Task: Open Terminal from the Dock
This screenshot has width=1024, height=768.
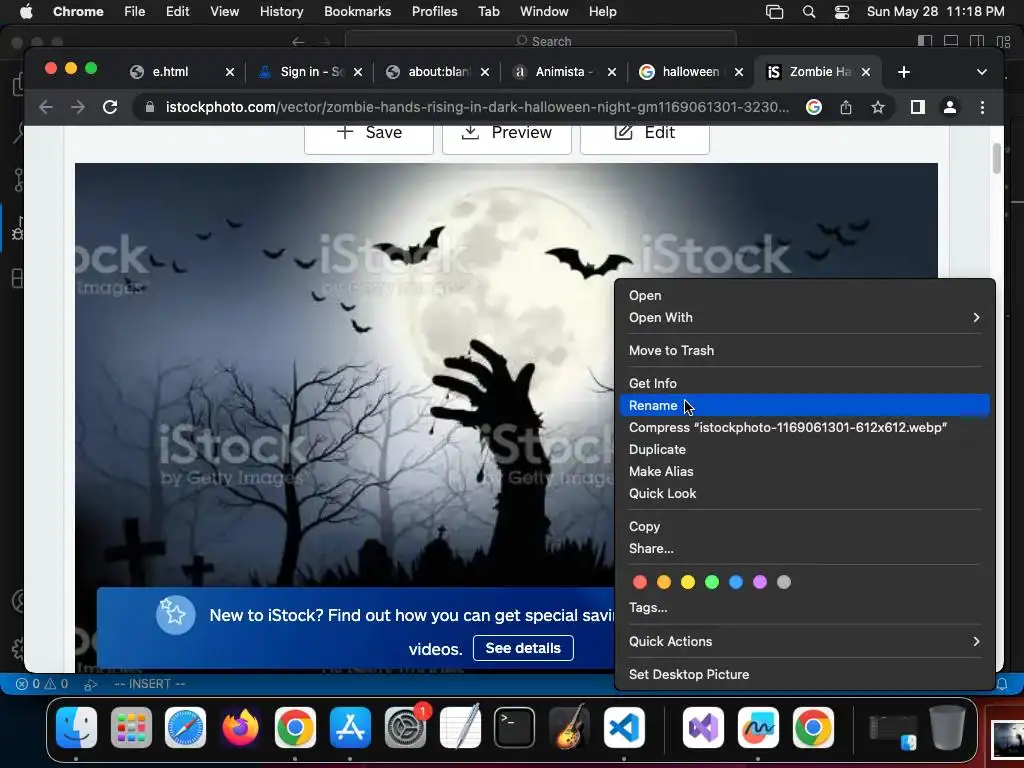Action: pos(515,727)
